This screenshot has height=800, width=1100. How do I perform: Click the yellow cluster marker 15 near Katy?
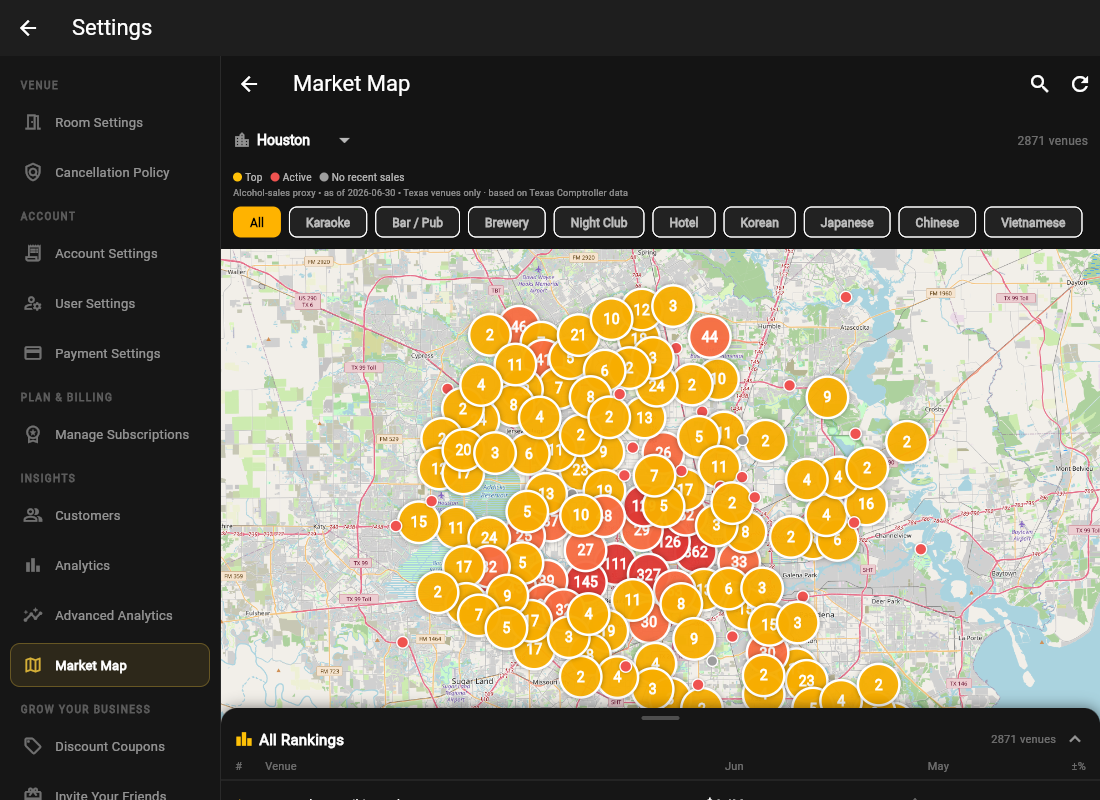click(x=419, y=522)
